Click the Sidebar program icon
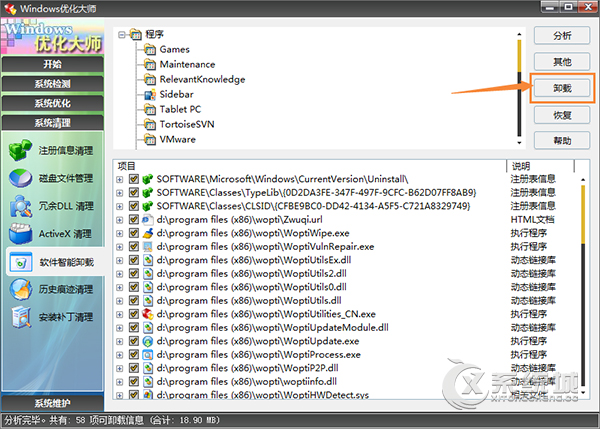 (150, 94)
